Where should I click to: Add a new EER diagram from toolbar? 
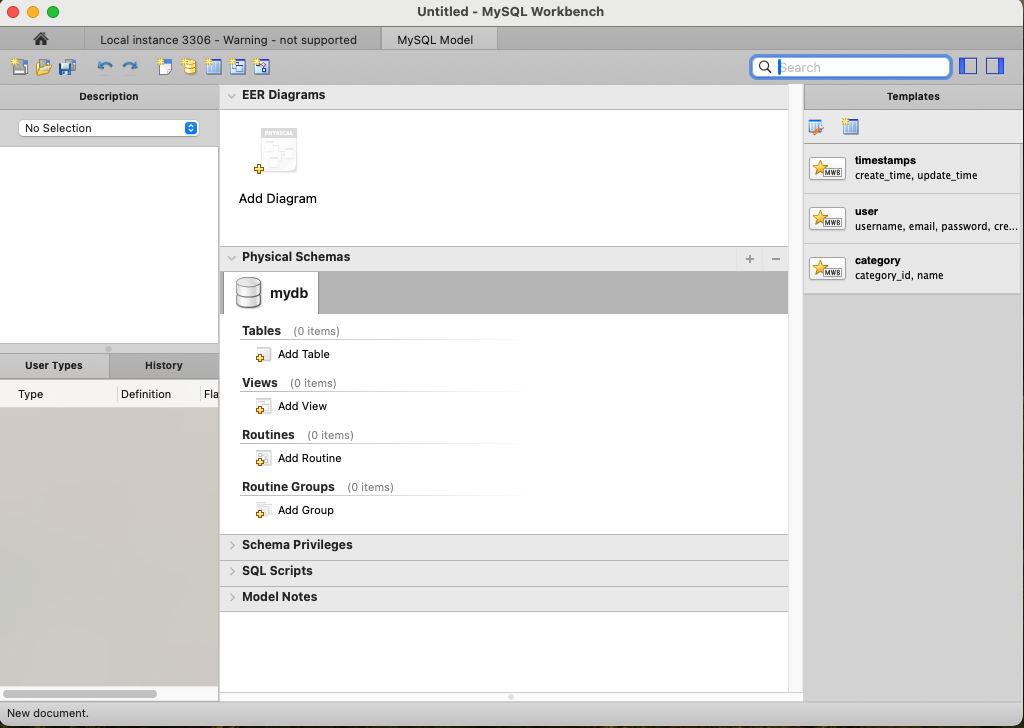pyautogui.click(x=165, y=67)
